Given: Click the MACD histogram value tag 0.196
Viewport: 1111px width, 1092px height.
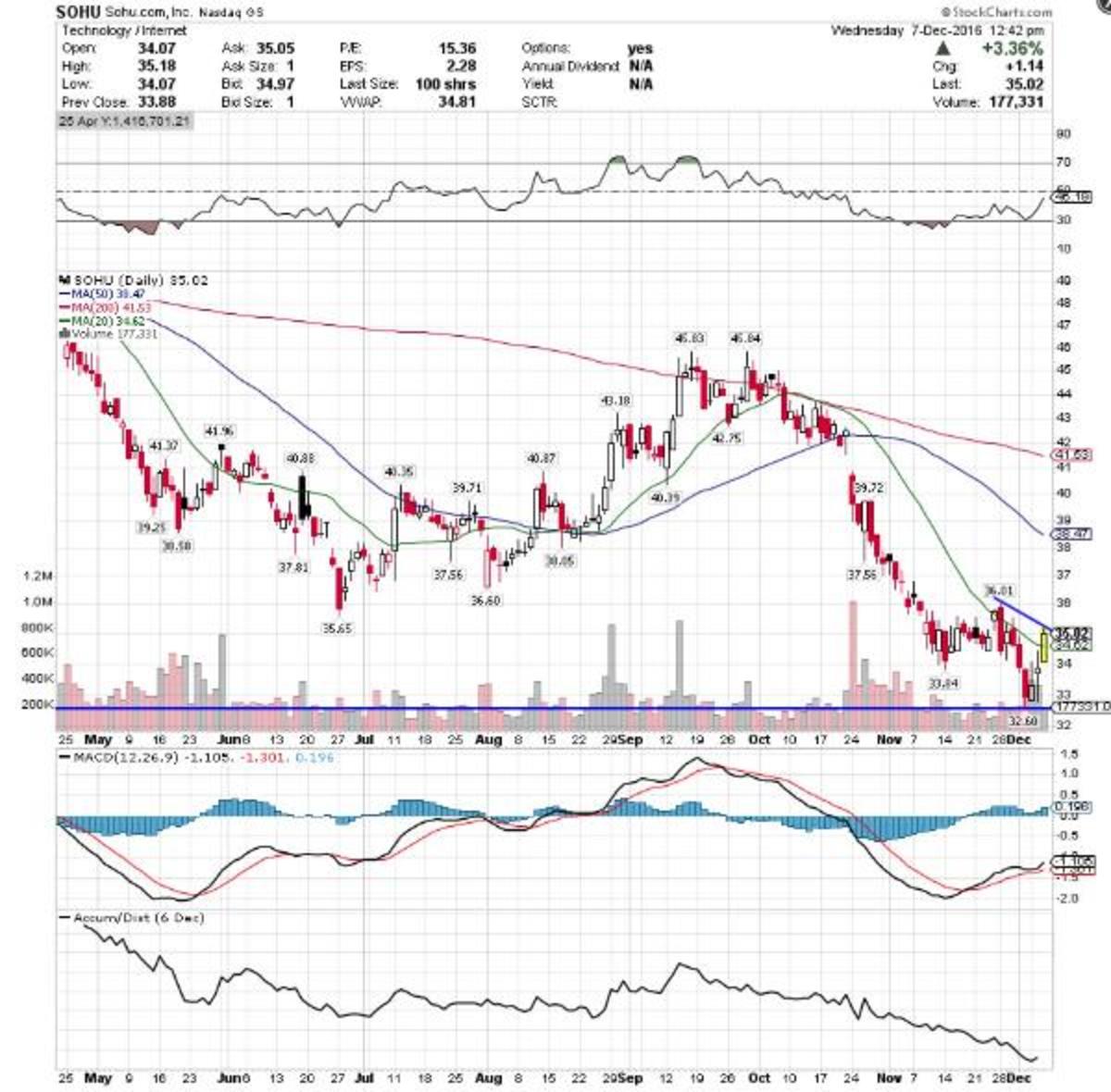Looking at the screenshot, I should 1070,806.
